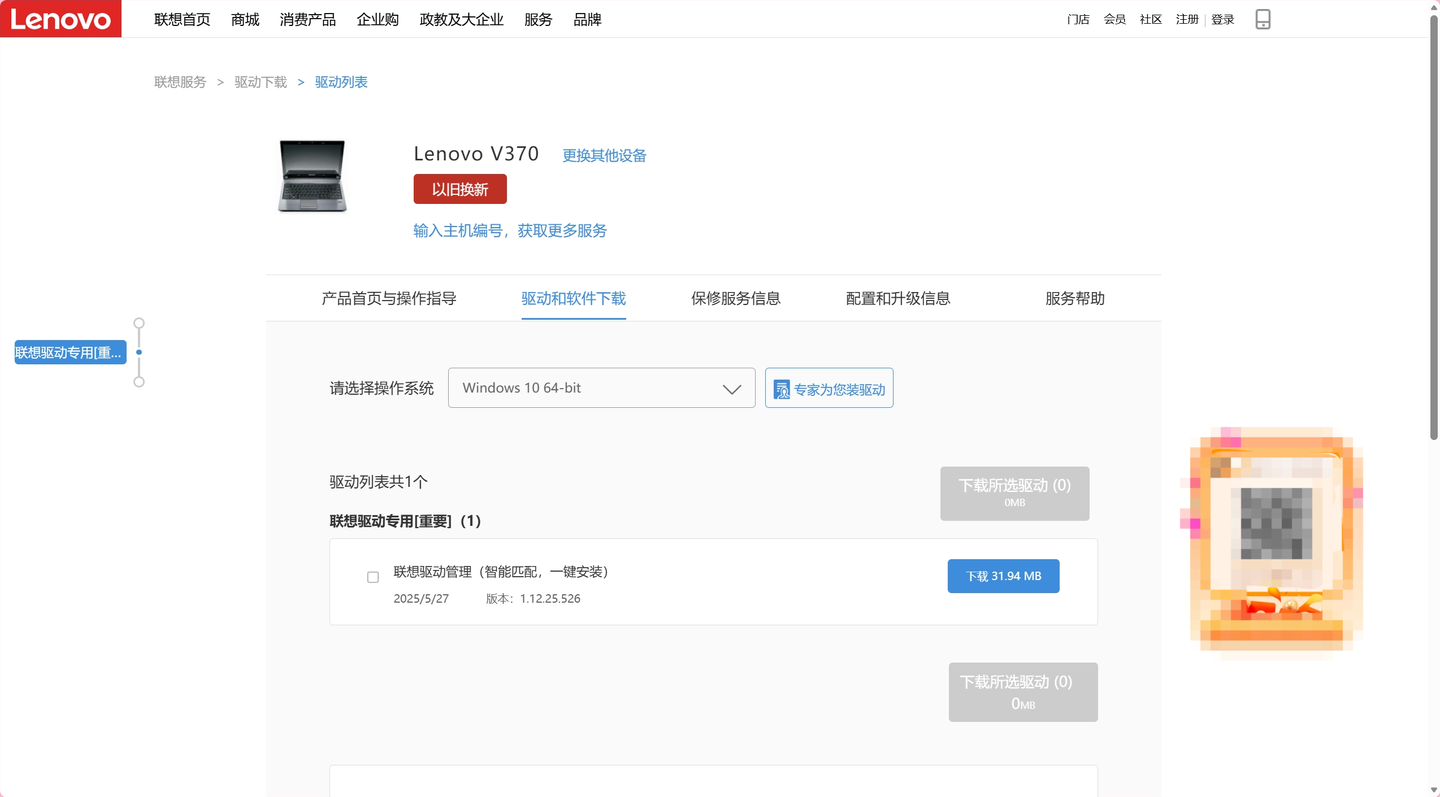The width and height of the screenshot is (1440, 797).
Task: Click the 登录 link
Action: coord(1223,20)
